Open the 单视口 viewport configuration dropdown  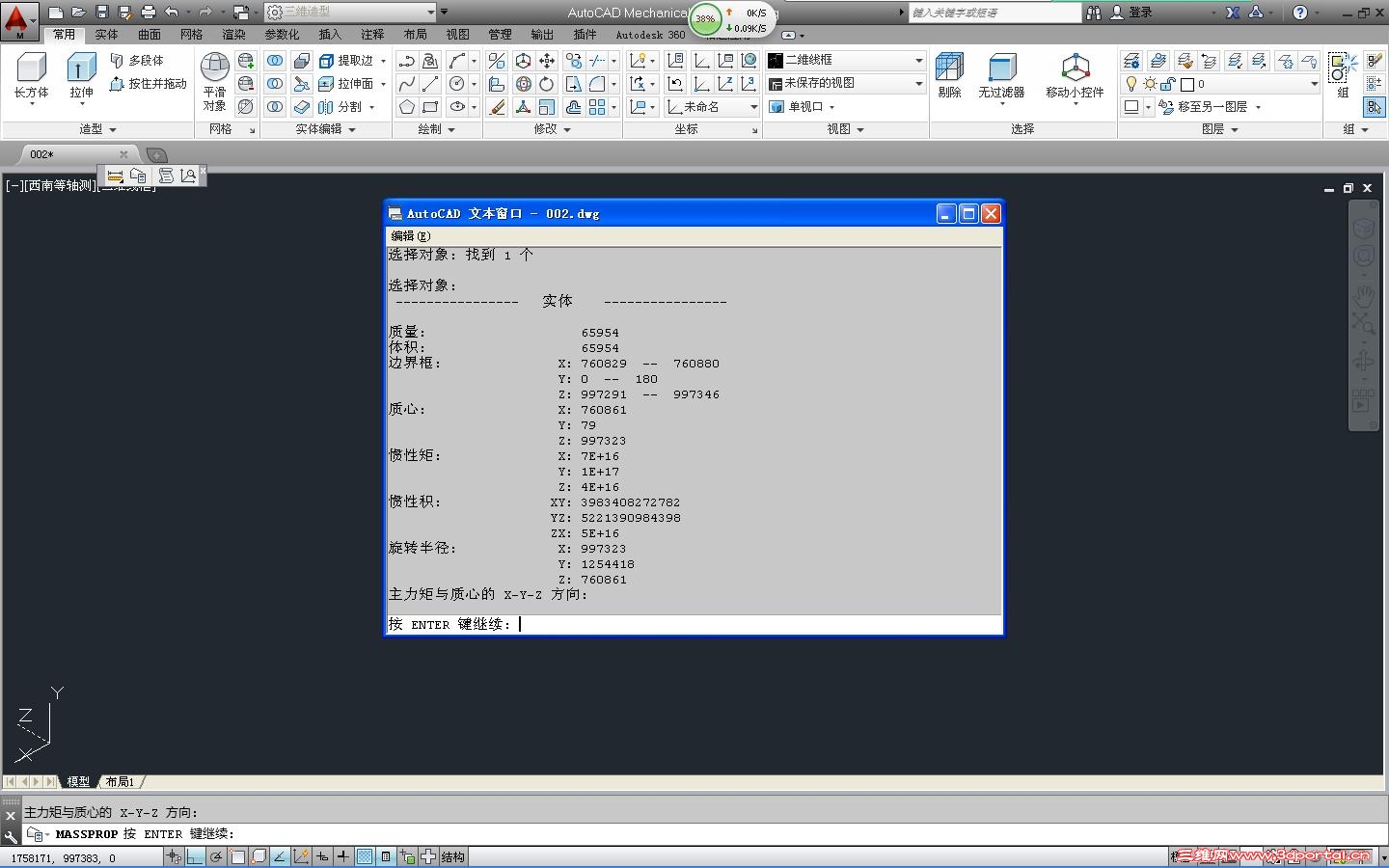coord(803,107)
